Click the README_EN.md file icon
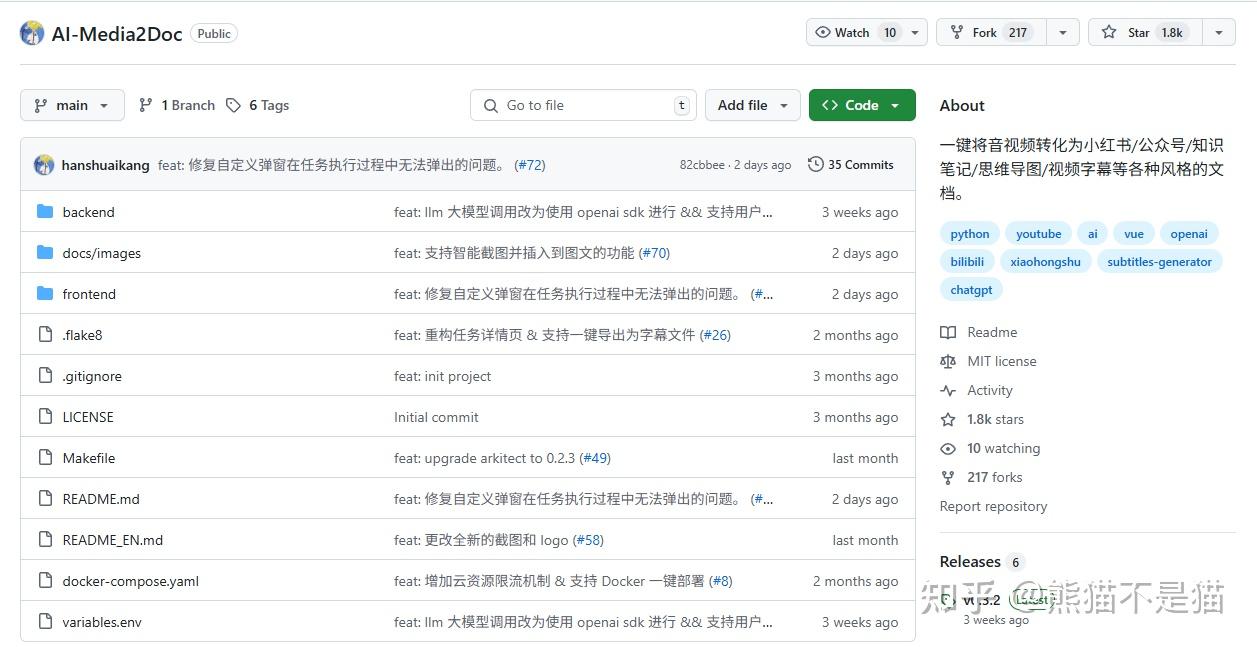1257x647 pixels. (x=45, y=539)
